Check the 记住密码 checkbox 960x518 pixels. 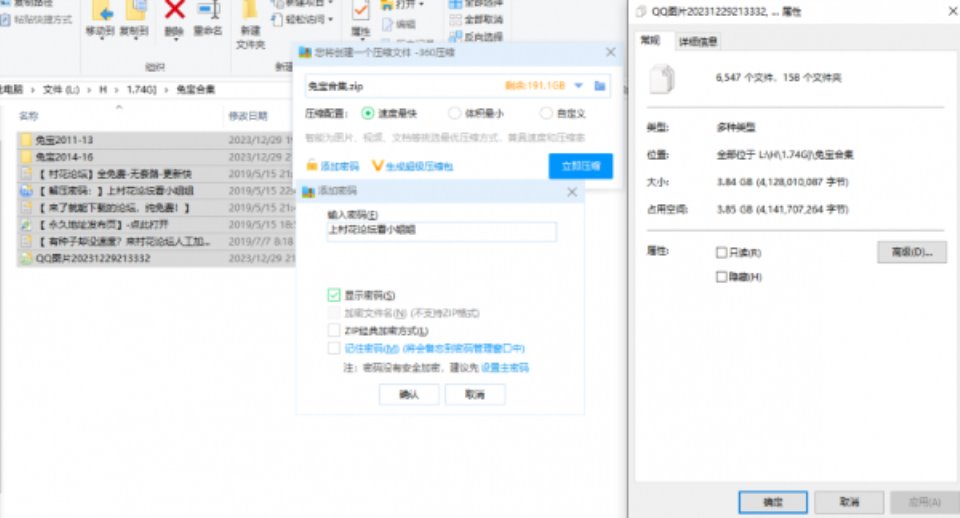pyautogui.click(x=334, y=348)
